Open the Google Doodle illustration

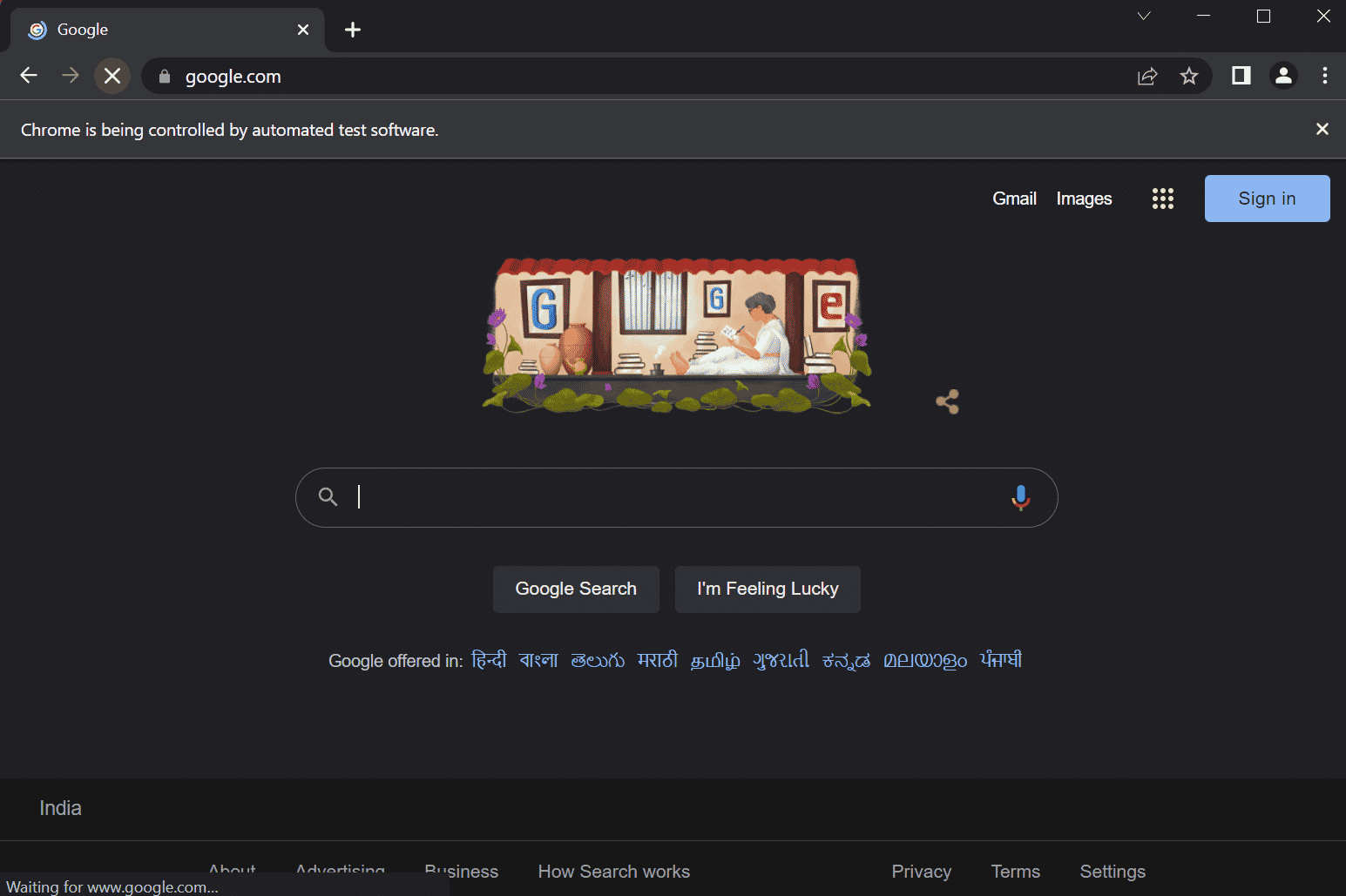coord(676,335)
